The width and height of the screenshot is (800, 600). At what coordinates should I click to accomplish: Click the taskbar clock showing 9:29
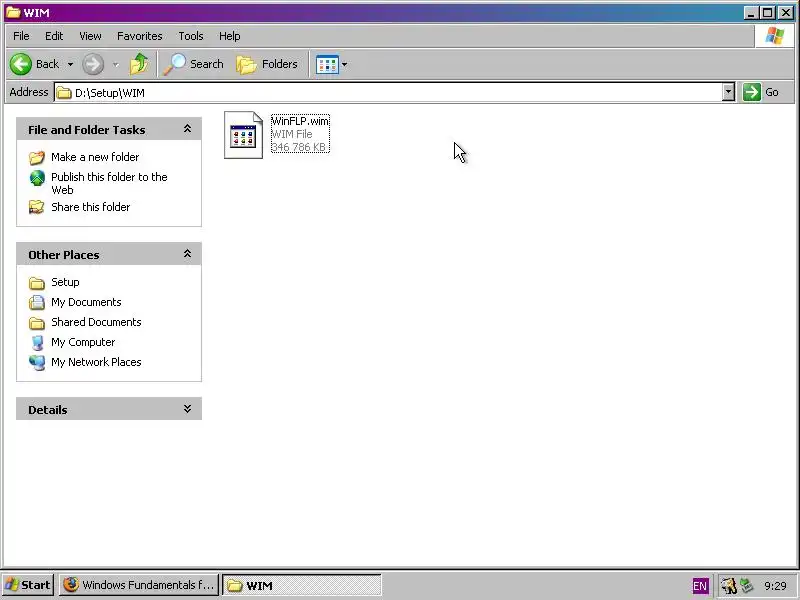(775, 586)
